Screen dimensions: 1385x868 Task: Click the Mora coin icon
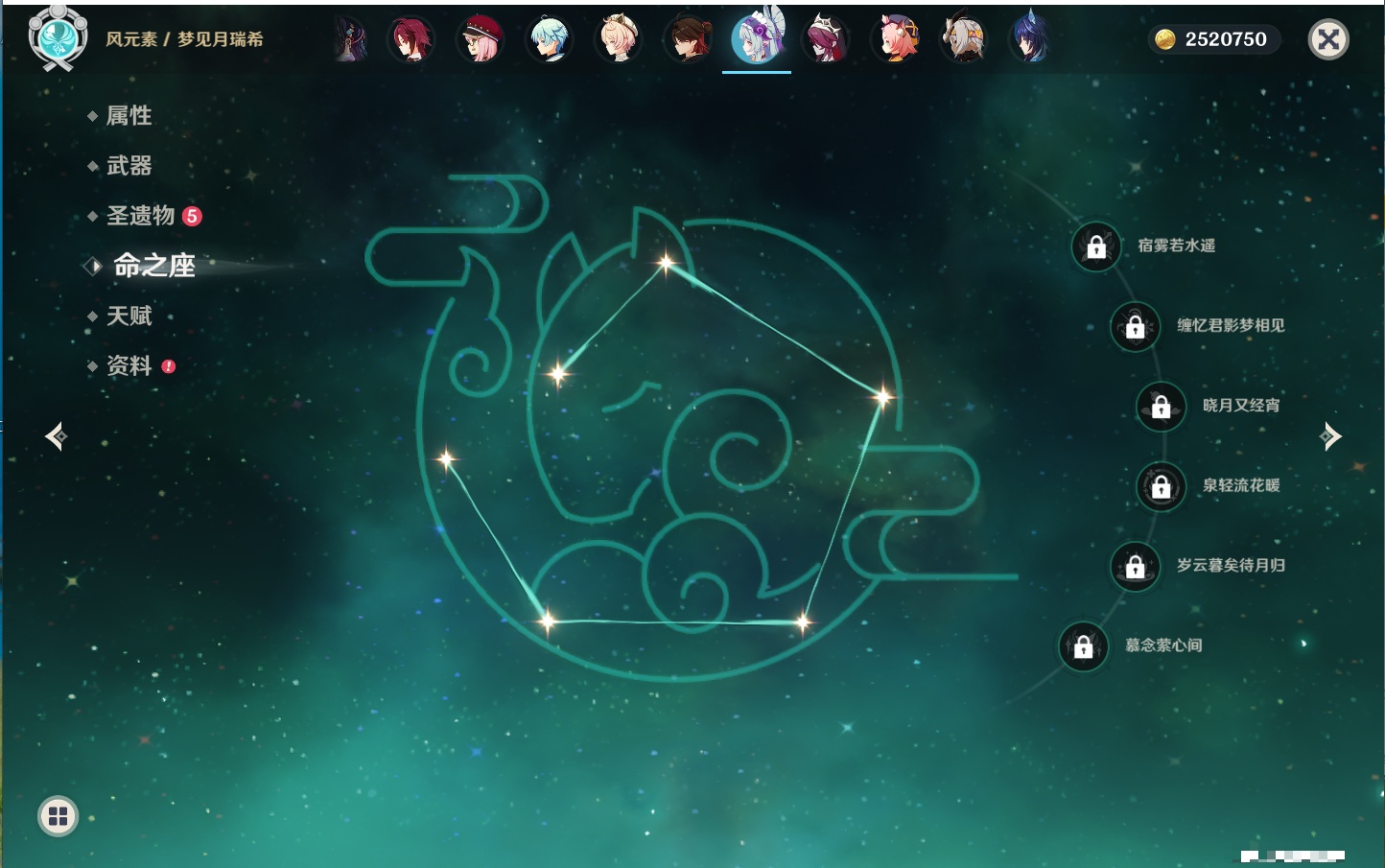point(1165,39)
